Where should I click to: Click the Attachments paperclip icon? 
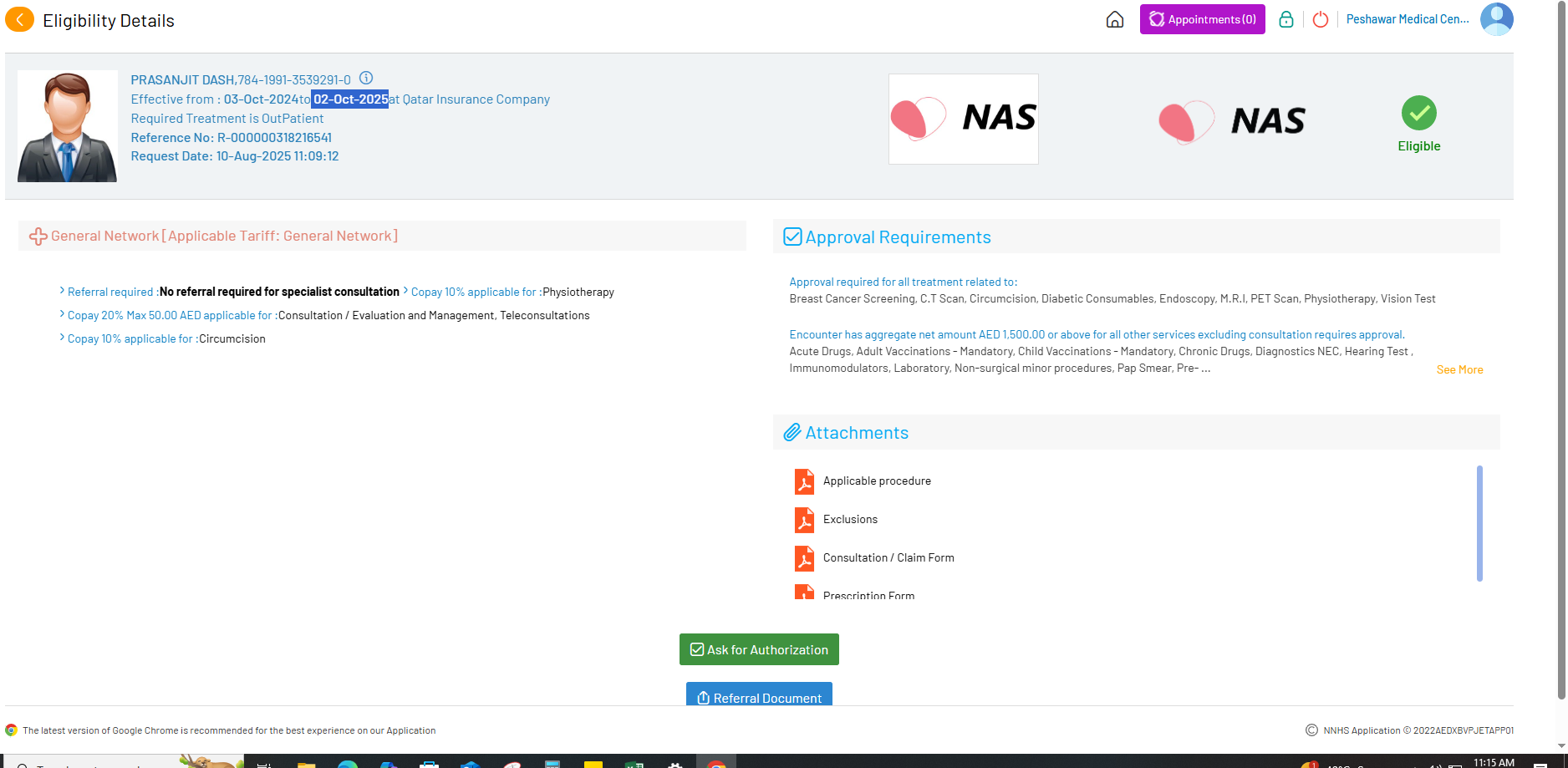point(792,432)
